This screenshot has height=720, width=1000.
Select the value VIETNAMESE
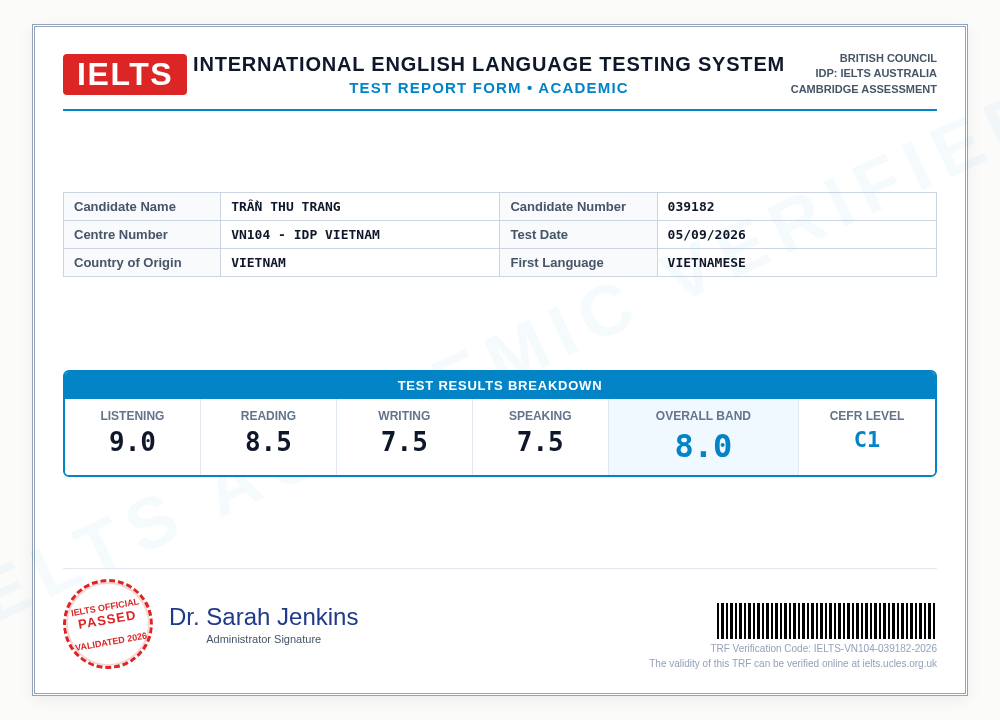pyautogui.click(x=707, y=263)
